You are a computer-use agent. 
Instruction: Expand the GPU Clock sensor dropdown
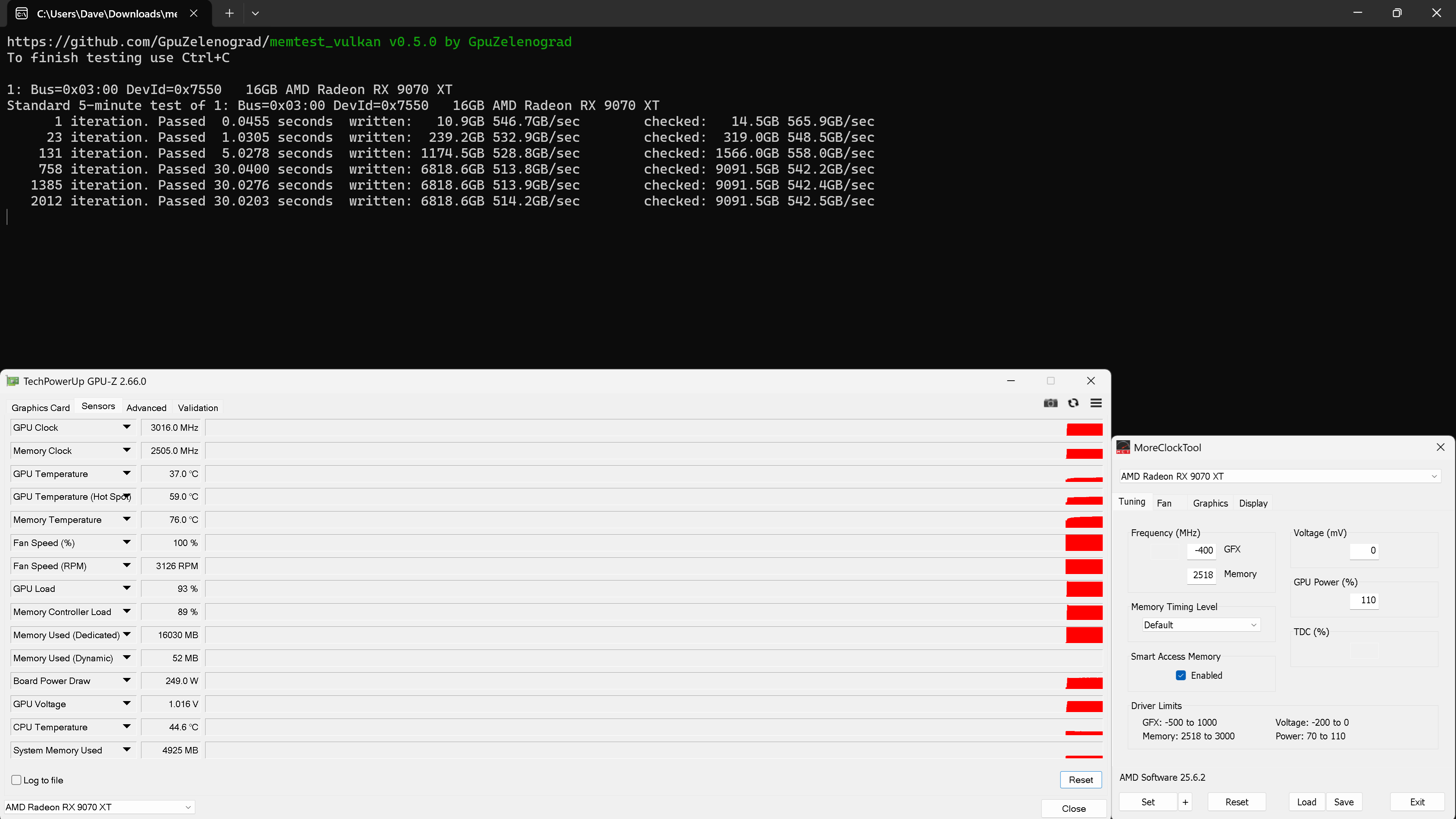[x=127, y=427]
